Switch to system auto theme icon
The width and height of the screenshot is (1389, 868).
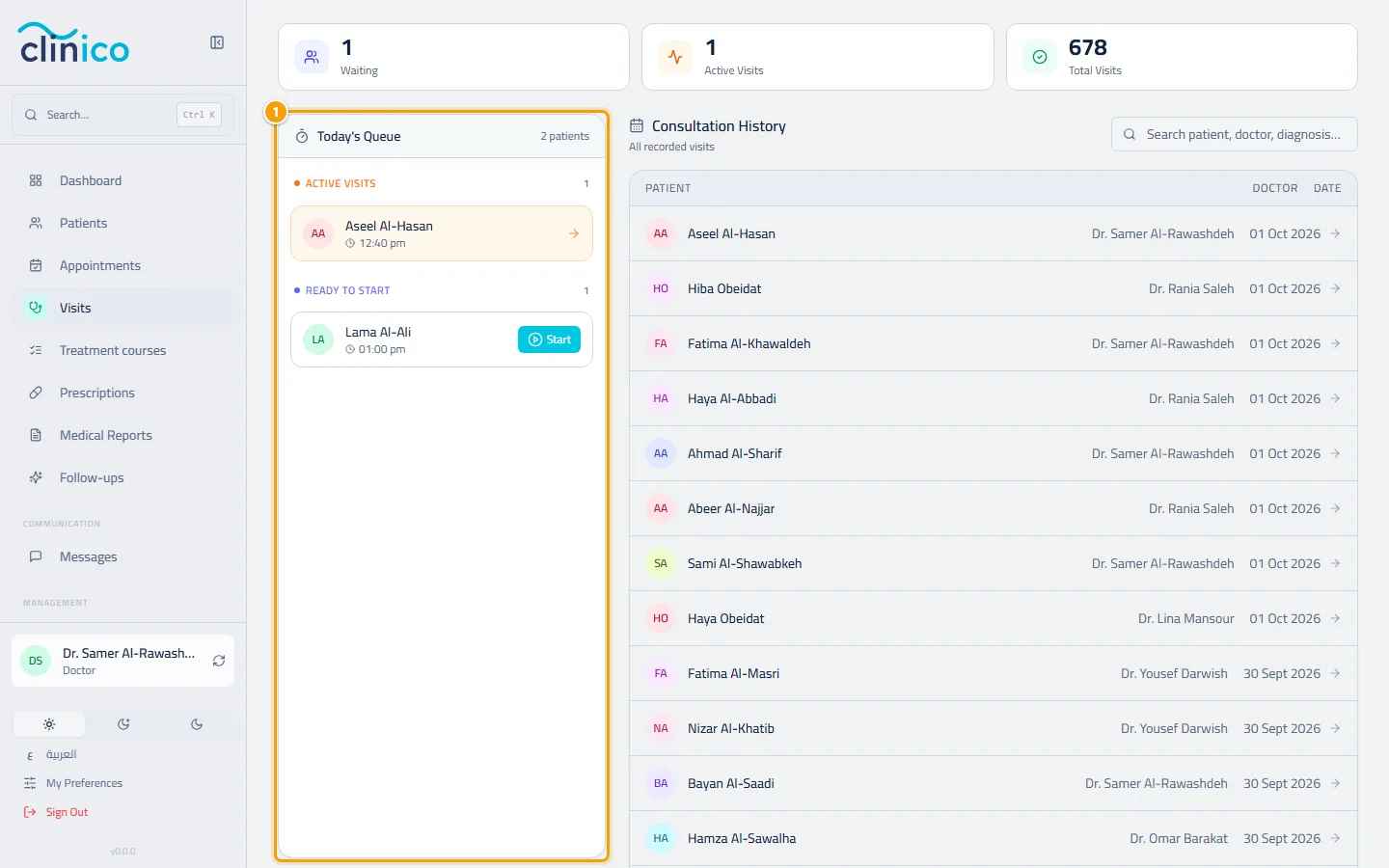(x=123, y=724)
